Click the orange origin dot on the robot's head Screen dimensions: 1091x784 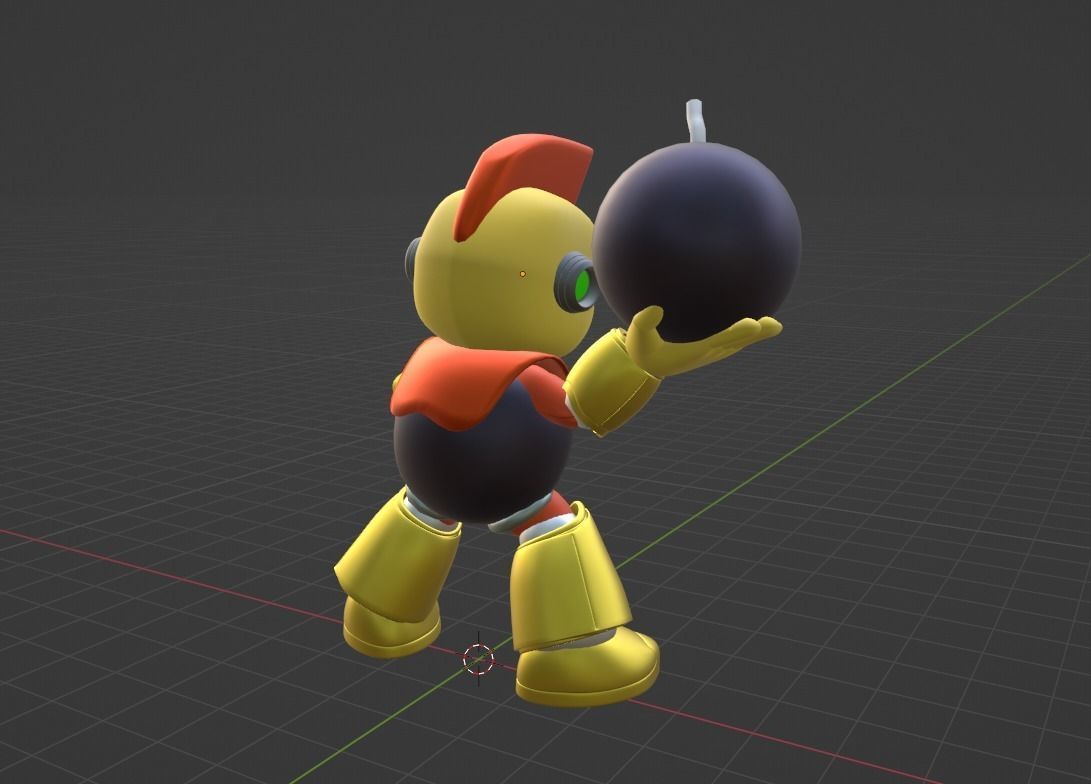pyautogui.click(x=523, y=274)
